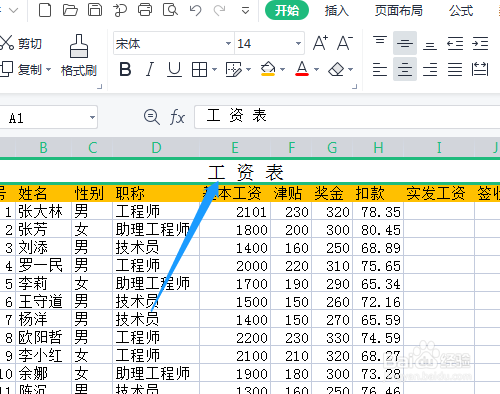The width and height of the screenshot is (500, 394).
Task: Select cell with name 欧阳哲
Action: [43, 337]
